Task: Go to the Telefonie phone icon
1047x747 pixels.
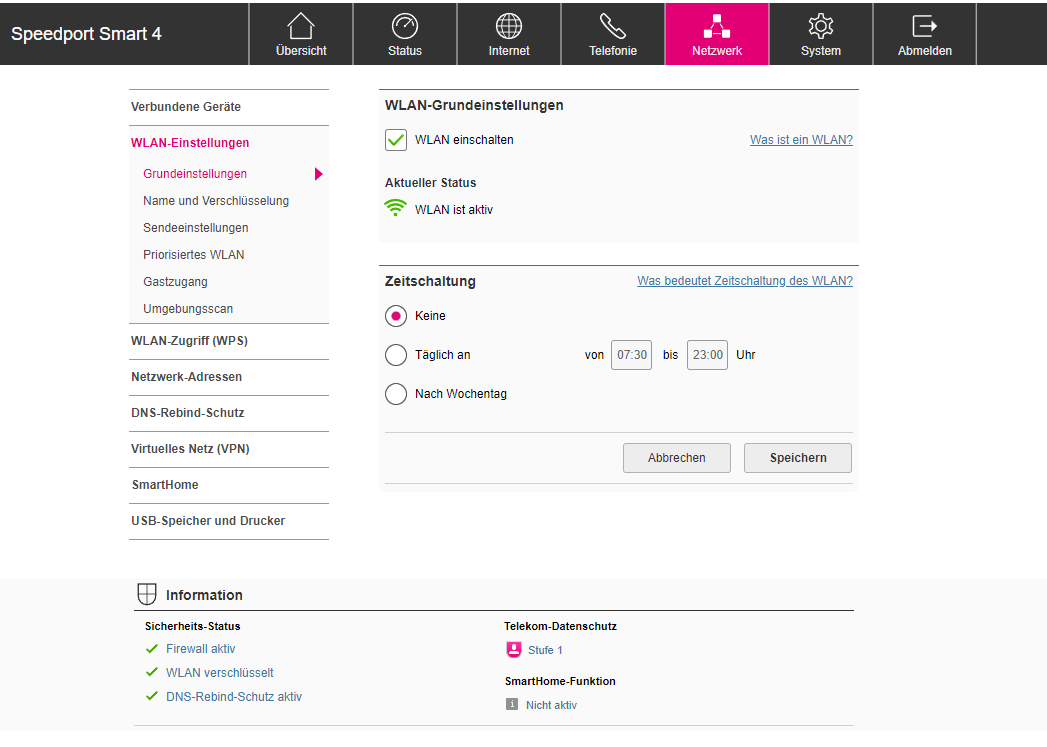Action: (x=613, y=26)
